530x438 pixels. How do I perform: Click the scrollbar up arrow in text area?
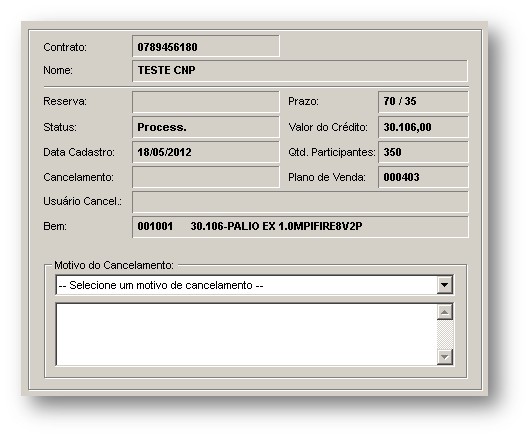(x=444, y=312)
